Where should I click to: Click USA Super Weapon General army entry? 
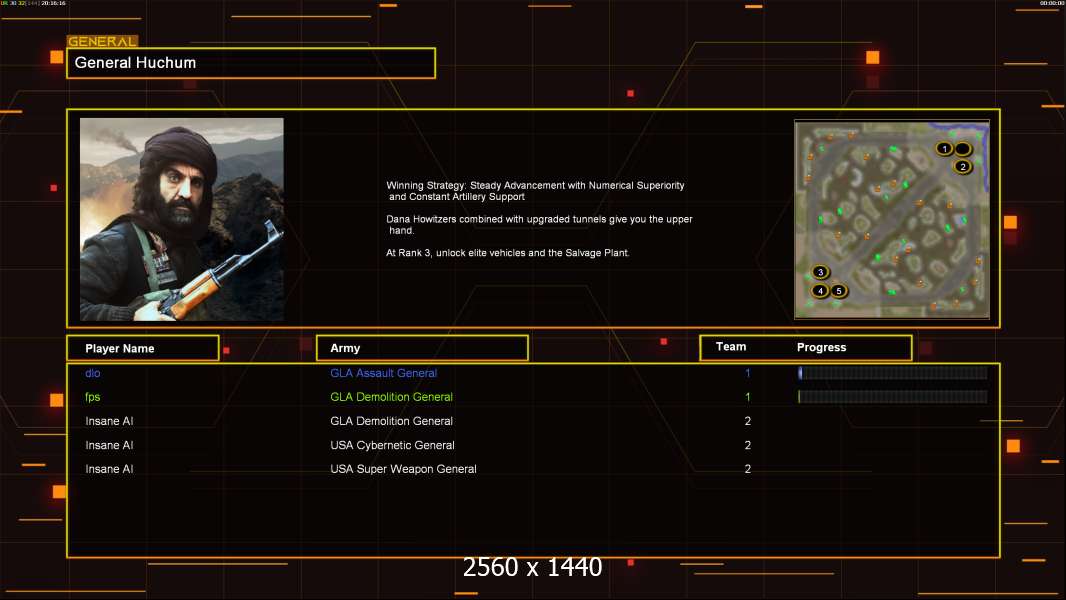(x=403, y=469)
